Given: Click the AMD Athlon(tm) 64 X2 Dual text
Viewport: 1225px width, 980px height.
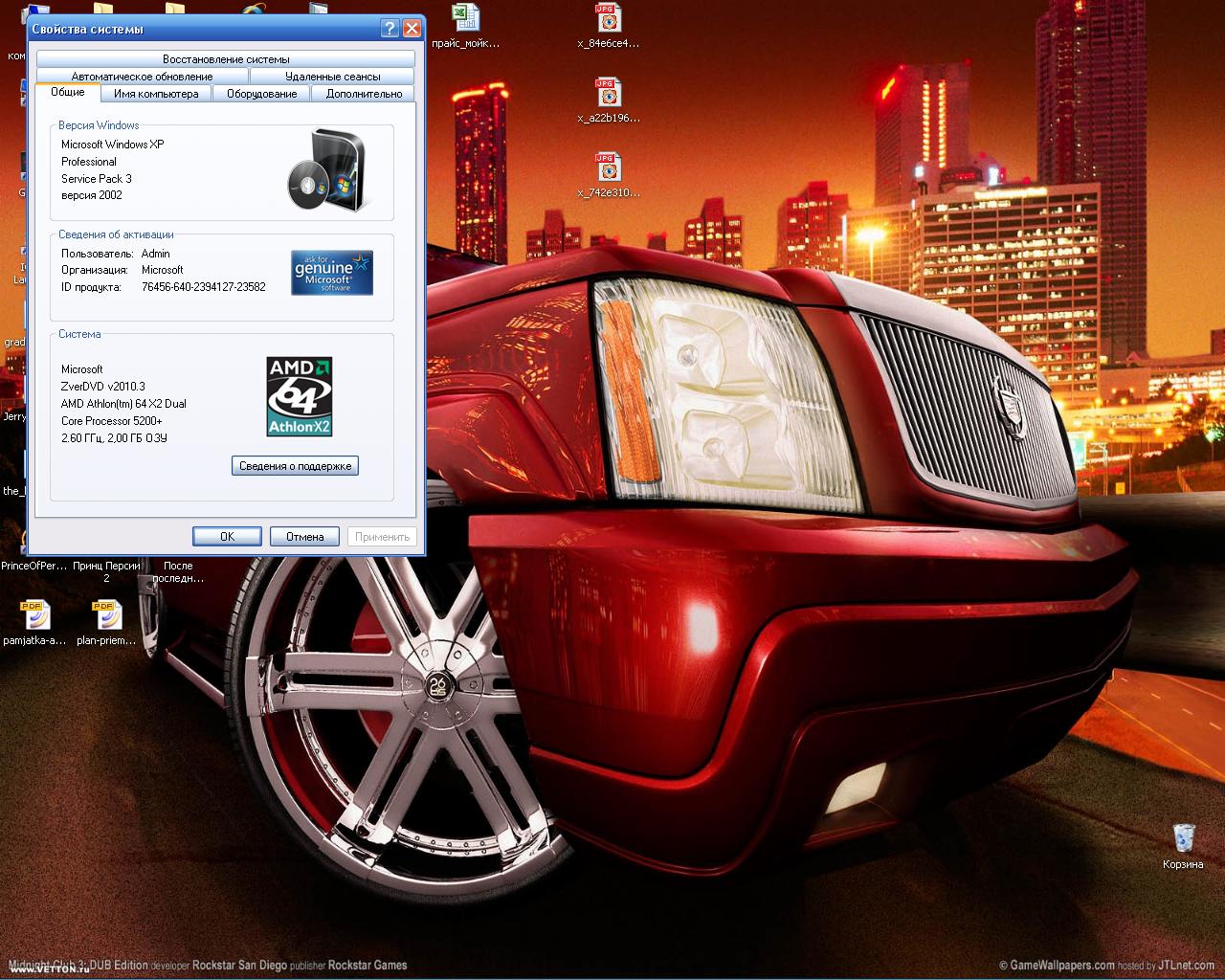Looking at the screenshot, I should (x=123, y=404).
